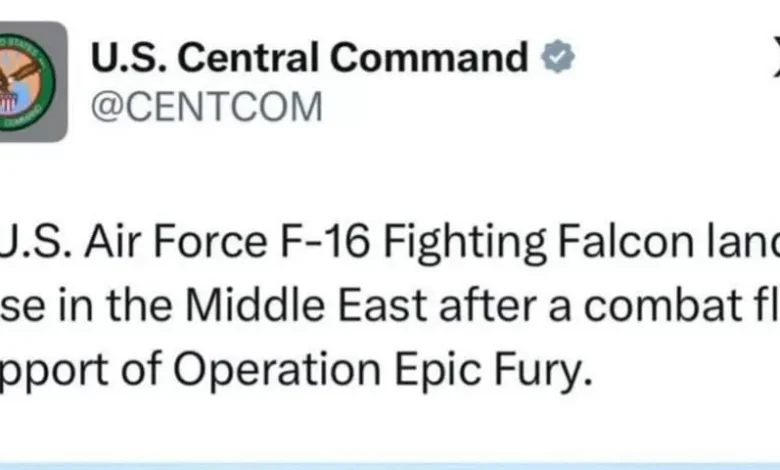The width and height of the screenshot is (780, 470).
Task: Open the attached image below the tweet
Action: coord(390,464)
